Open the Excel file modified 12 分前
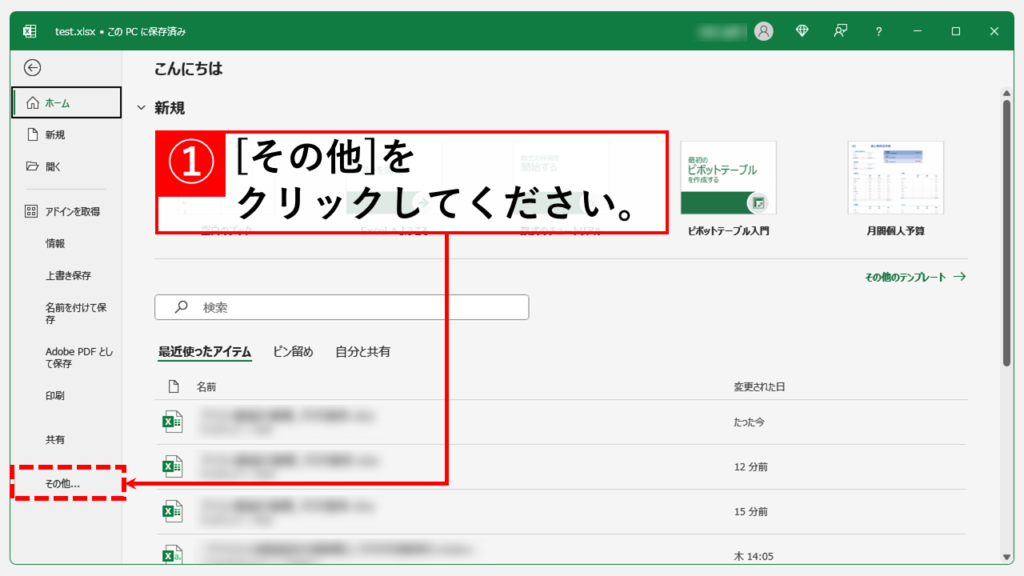Image resolution: width=1024 pixels, height=576 pixels. 290,466
